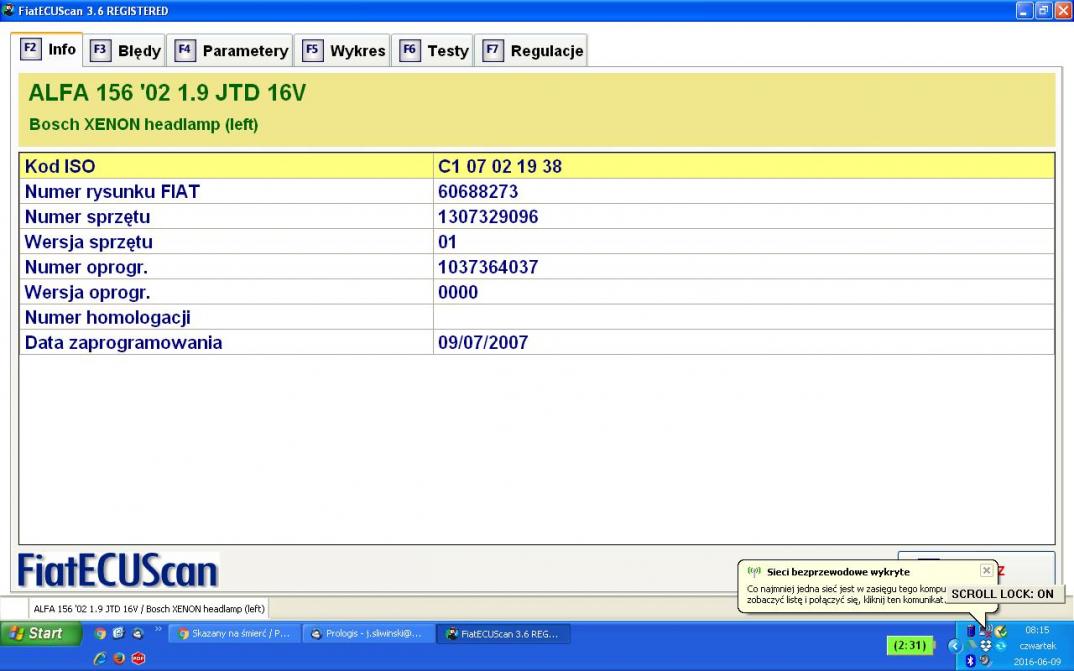
Task: Click the FiatECUScan taskbar button
Action: [x=503, y=634]
